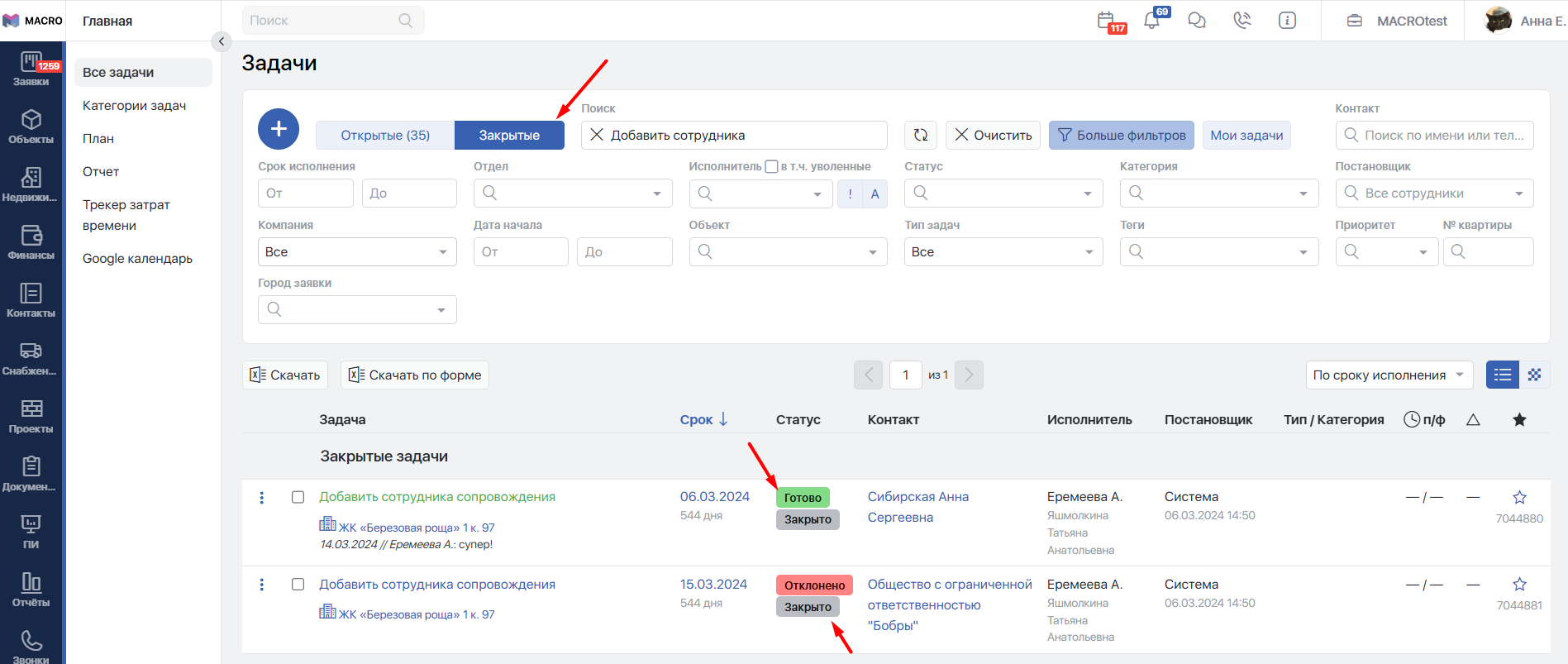Check the box for first task dated 06.03.2024
The image size is (1568, 664).
[x=298, y=497]
